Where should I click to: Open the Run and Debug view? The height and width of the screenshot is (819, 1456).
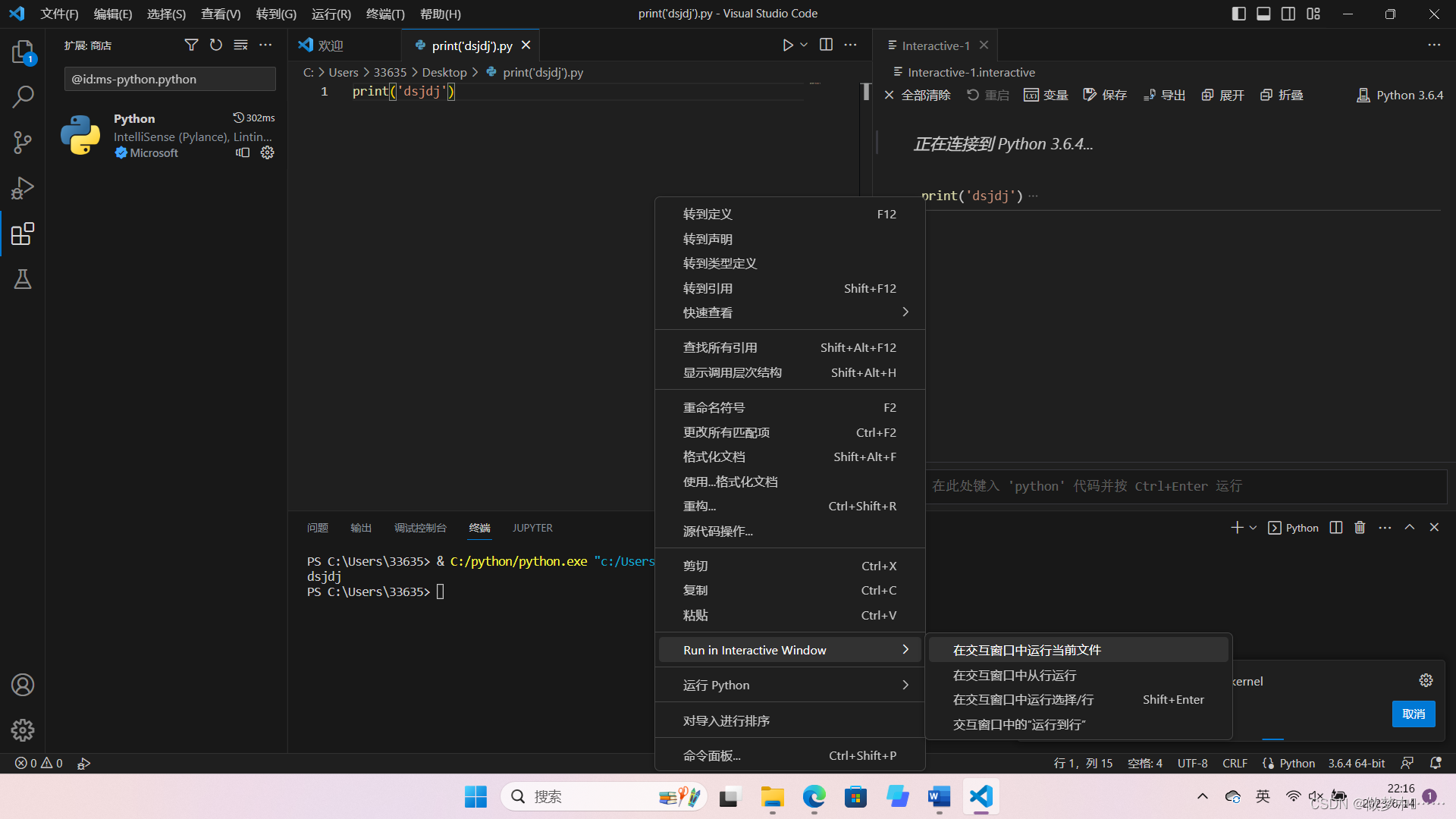23,188
